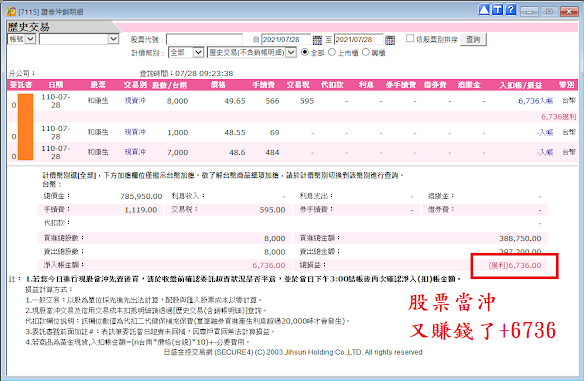Viewport: 584px width, 381px height.
Task: Click the 交易稅 column header
Action: (x=298, y=85)
